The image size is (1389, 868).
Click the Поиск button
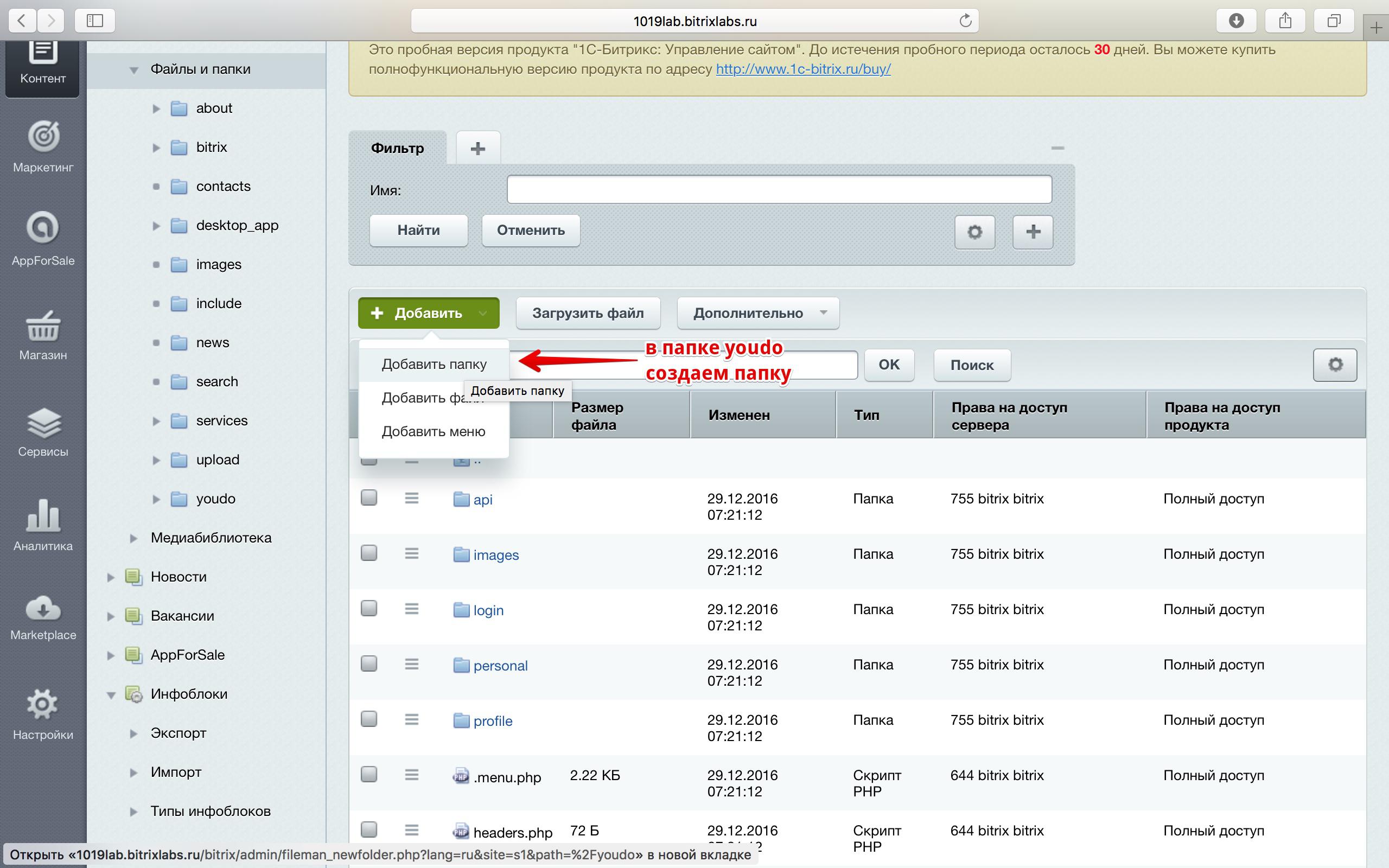pyautogui.click(x=972, y=365)
